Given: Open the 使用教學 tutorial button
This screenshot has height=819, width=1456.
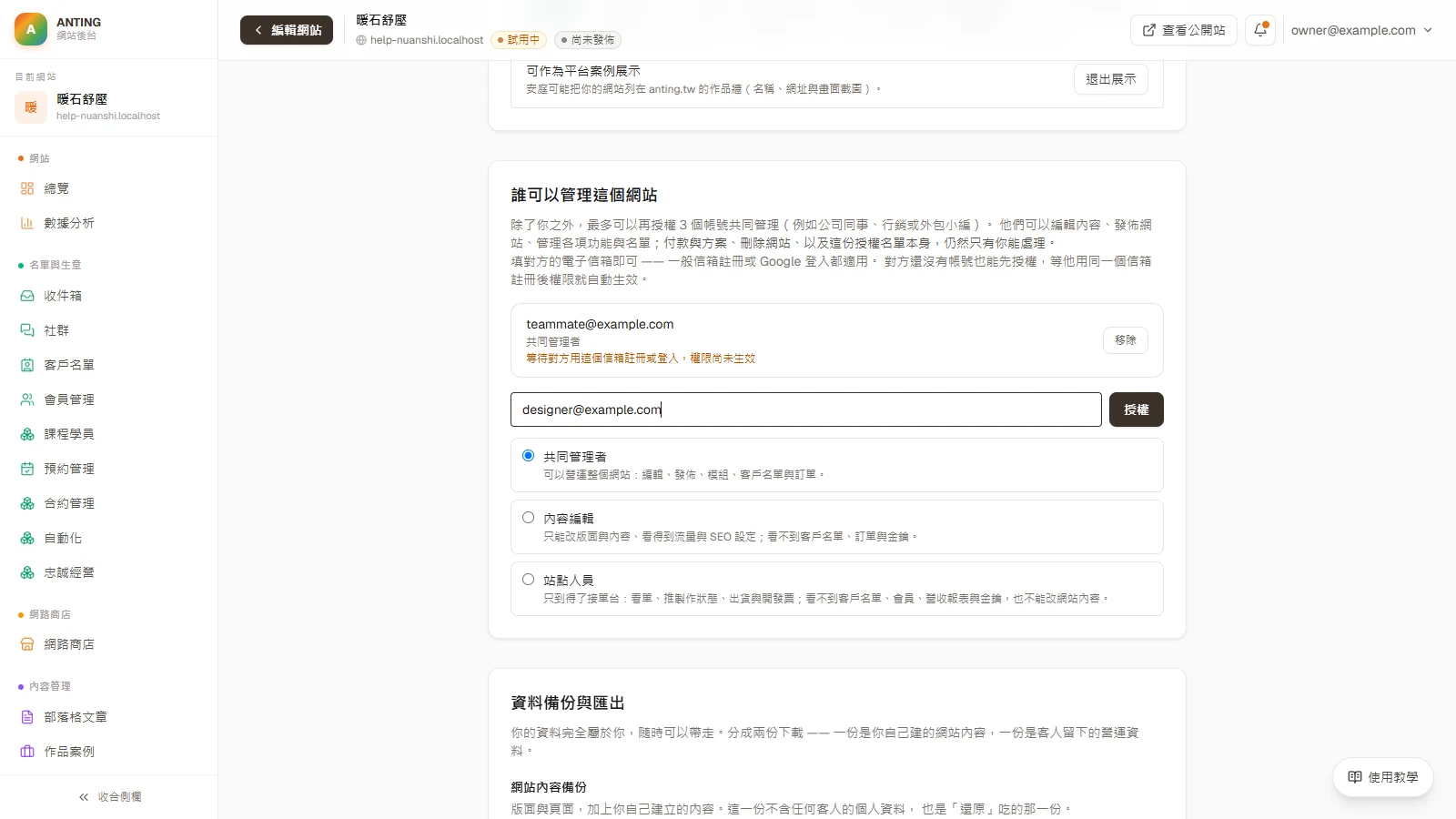Looking at the screenshot, I should coord(1383,777).
